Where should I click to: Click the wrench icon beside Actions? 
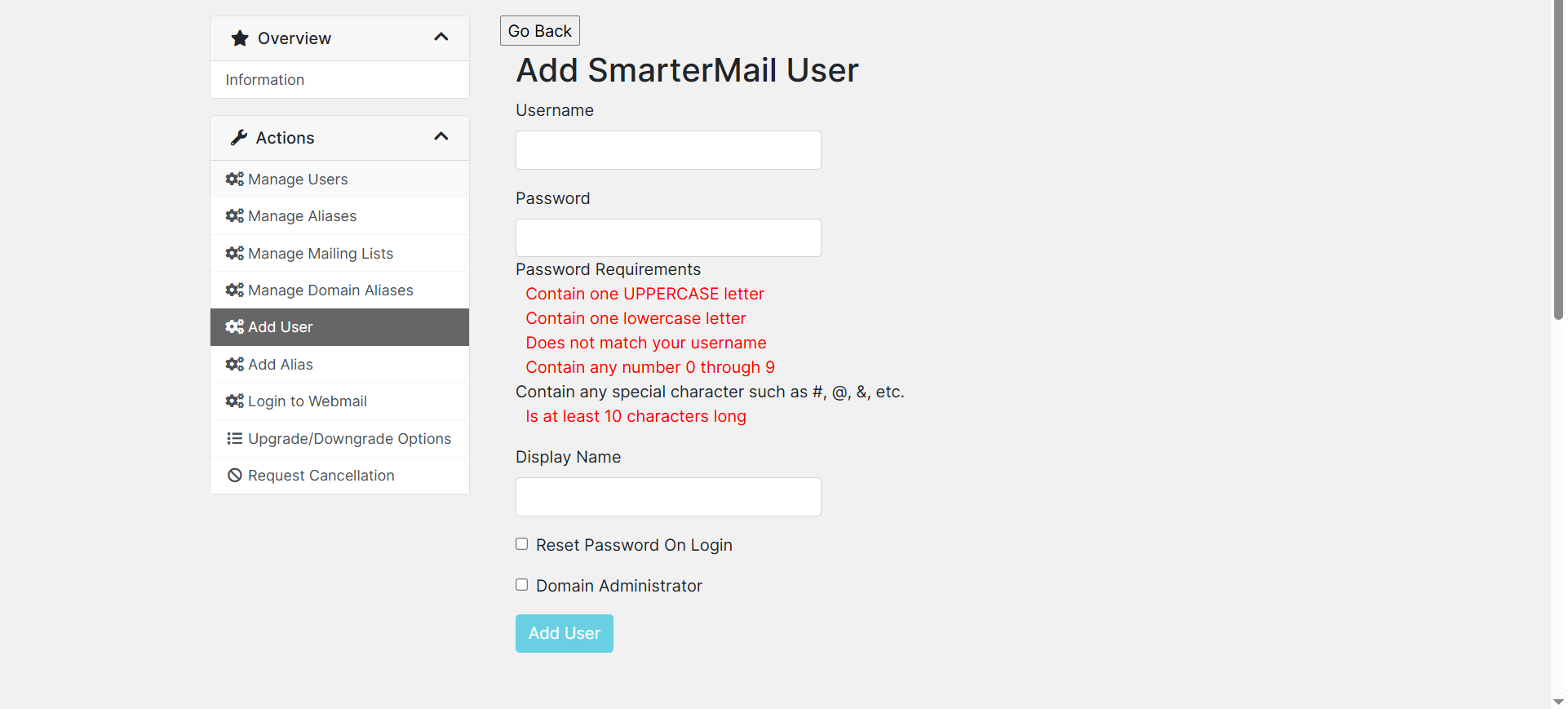(239, 138)
